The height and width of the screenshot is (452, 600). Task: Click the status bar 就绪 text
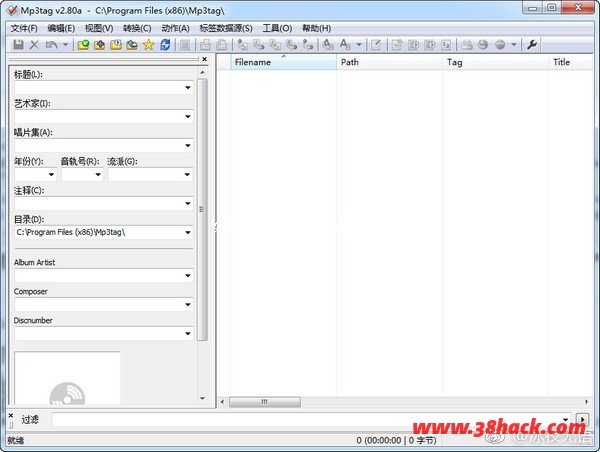[x=16, y=441]
